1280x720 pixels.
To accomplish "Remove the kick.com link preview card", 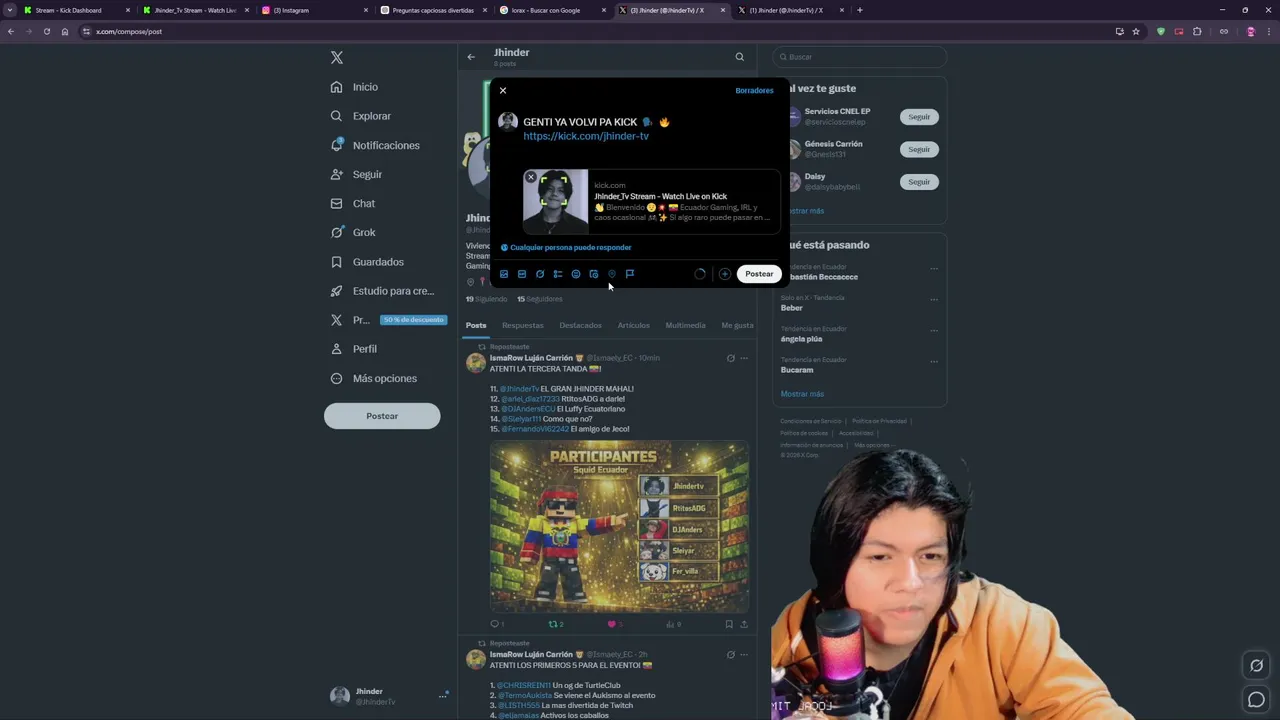I will pos(531,177).
